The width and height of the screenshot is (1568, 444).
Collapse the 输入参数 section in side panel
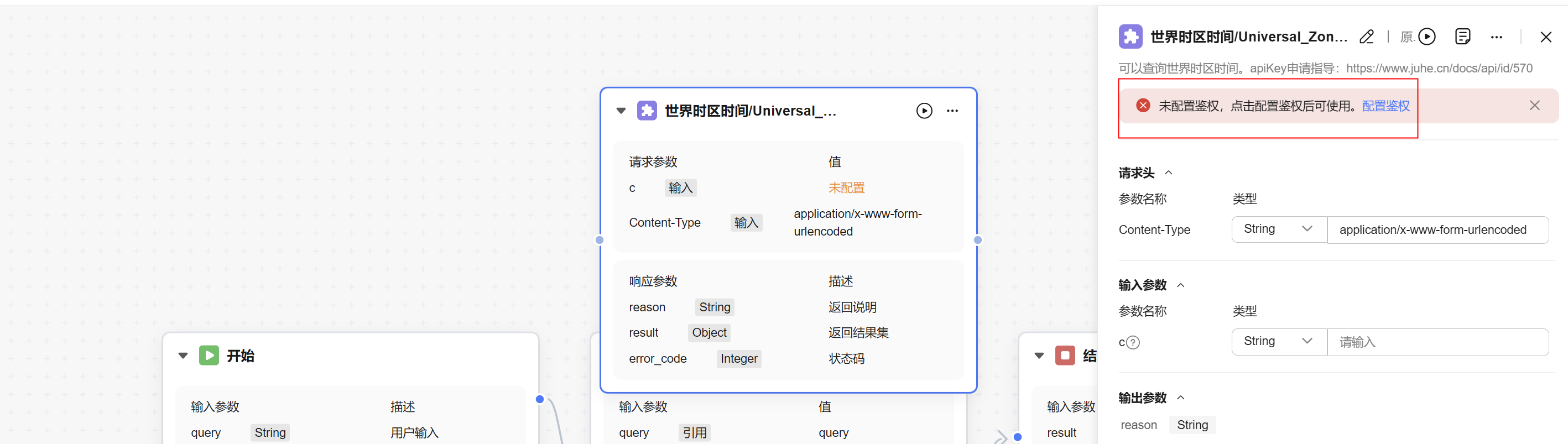pyautogui.click(x=1181, y=285)
